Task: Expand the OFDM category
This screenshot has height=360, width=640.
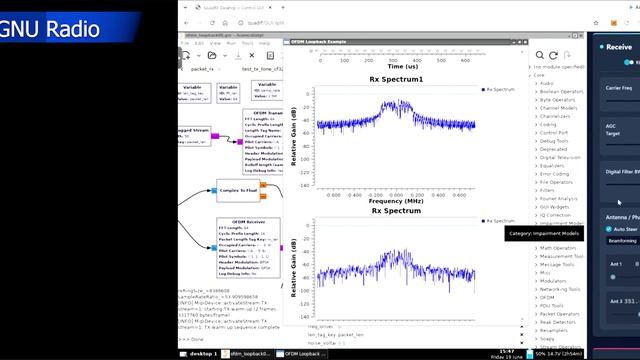Action: [536, 298]
